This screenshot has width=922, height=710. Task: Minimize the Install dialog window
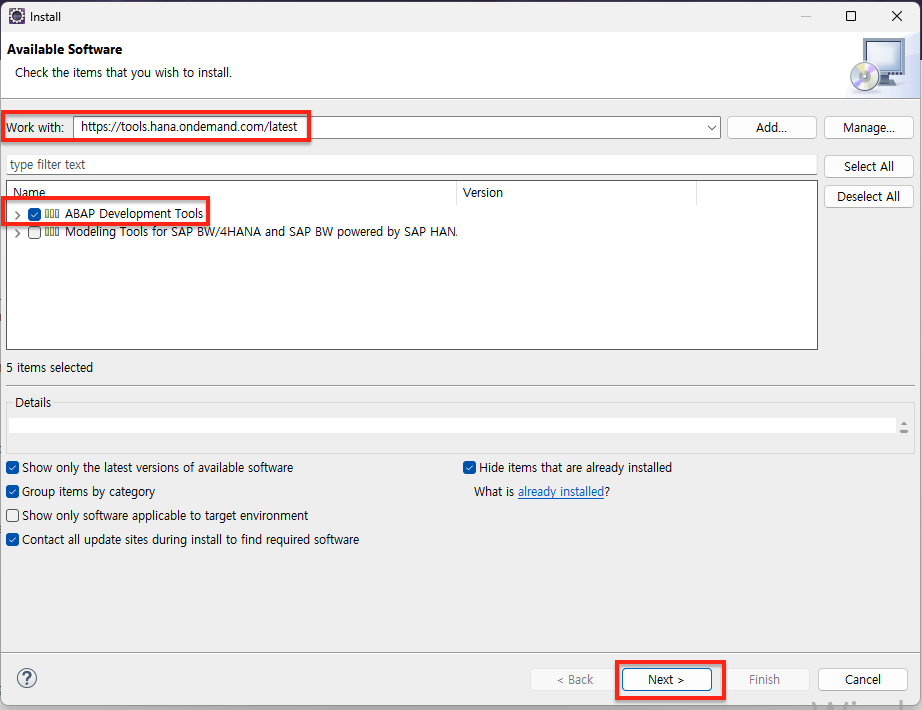[x=806, y=16]
